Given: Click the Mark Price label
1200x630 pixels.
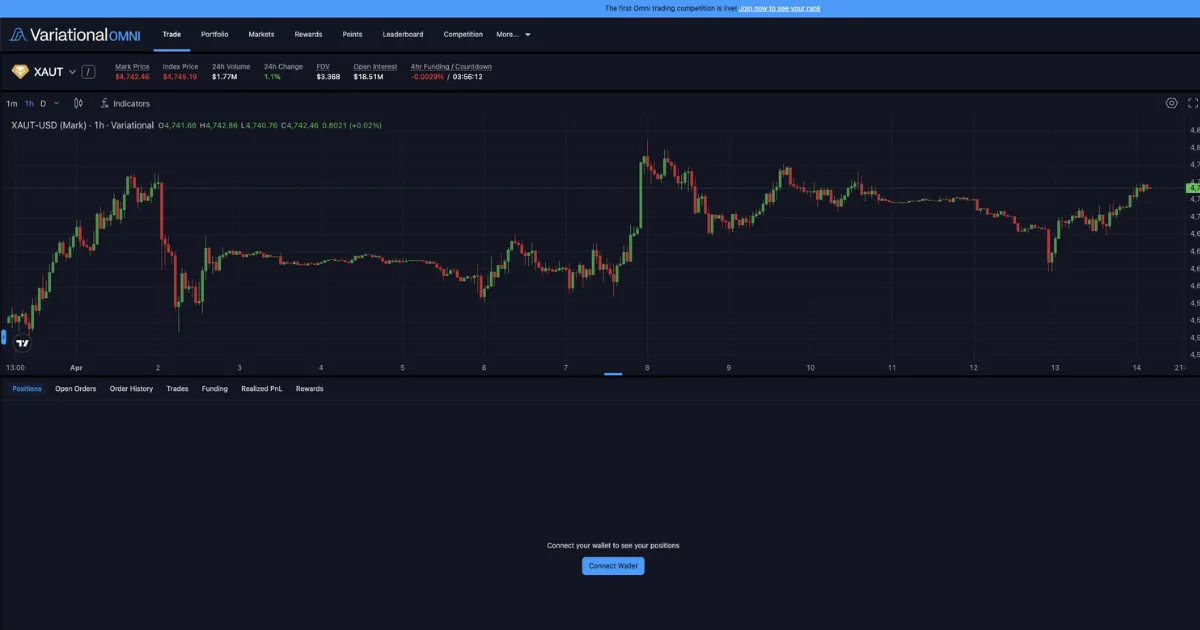Looking at the screenshot, I should pyautogui.click(x=132, y=67).
